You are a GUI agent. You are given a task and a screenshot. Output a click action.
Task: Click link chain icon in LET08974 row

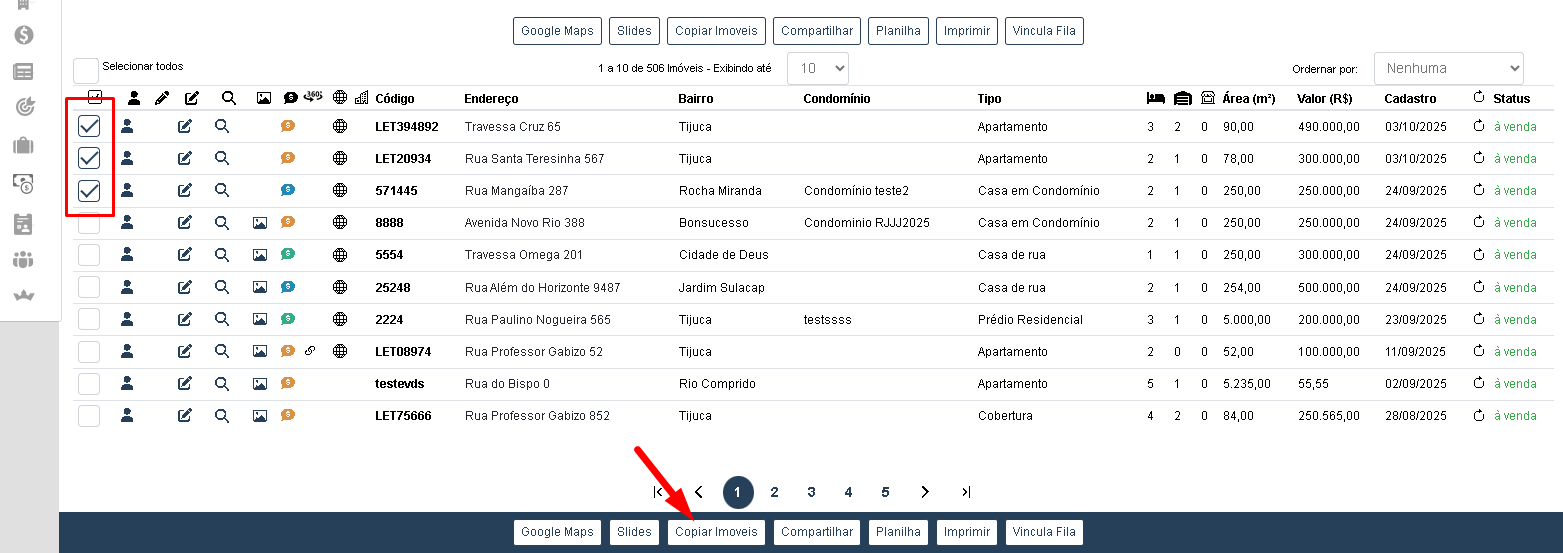click(310, 351)
